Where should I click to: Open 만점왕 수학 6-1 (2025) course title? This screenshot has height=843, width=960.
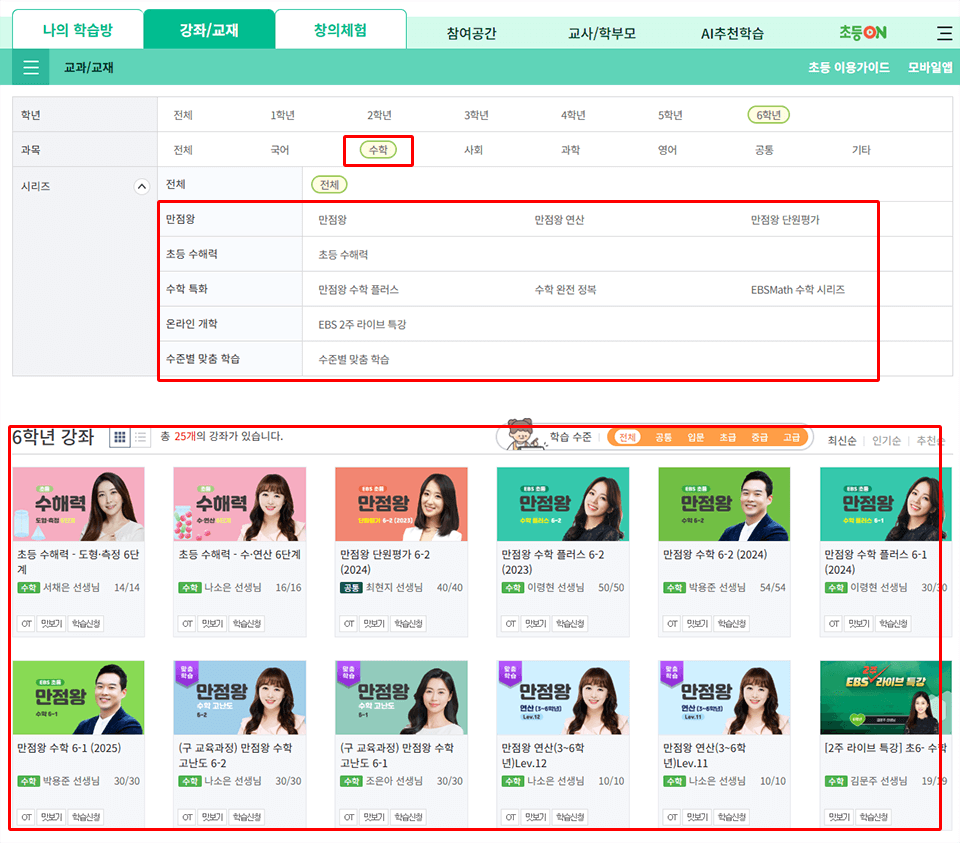(x=69, y=748)
